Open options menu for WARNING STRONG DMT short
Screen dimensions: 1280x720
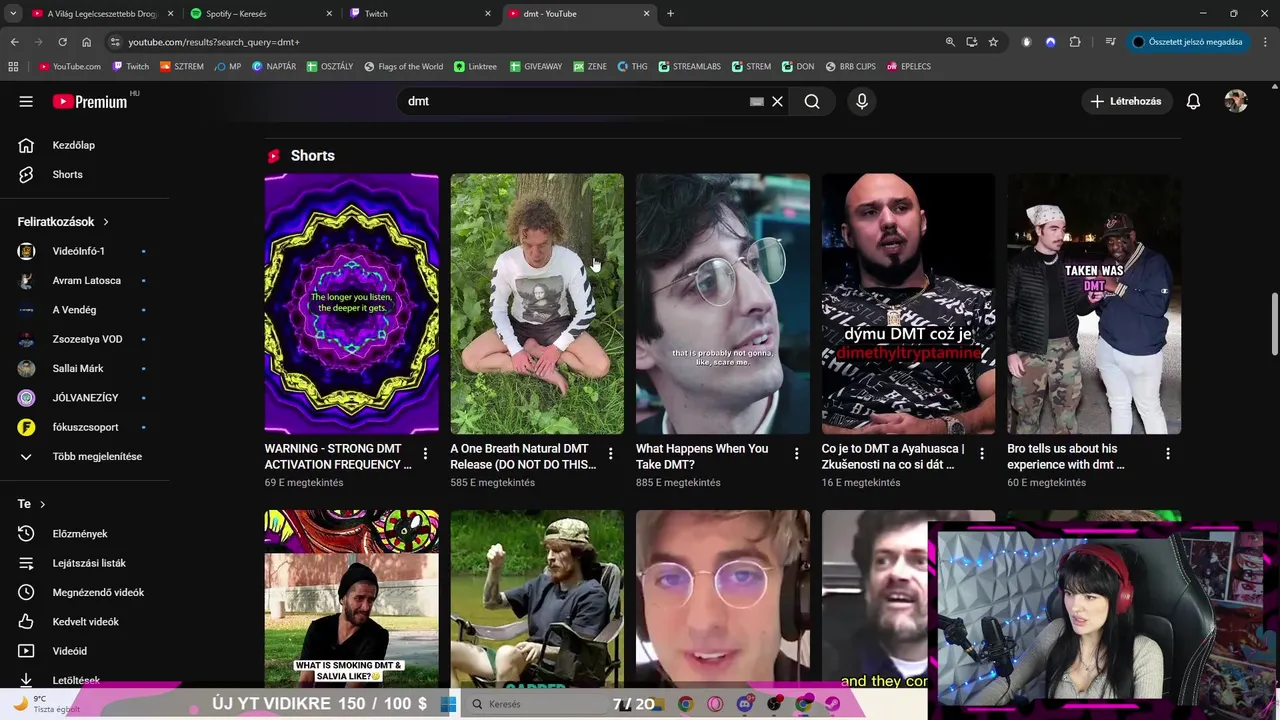(x=425, y=454)
